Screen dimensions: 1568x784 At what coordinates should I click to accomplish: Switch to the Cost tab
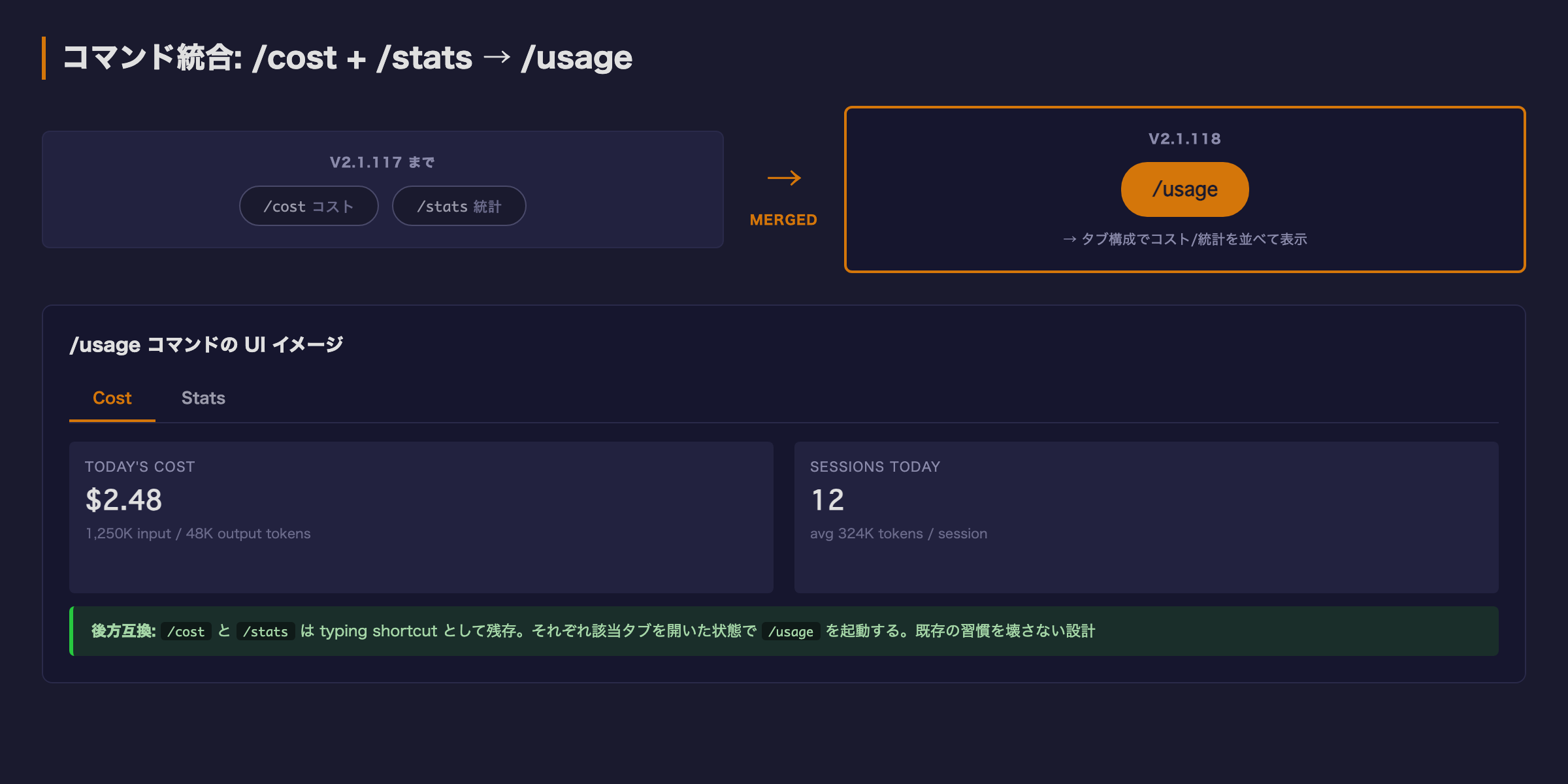[112, 398]
